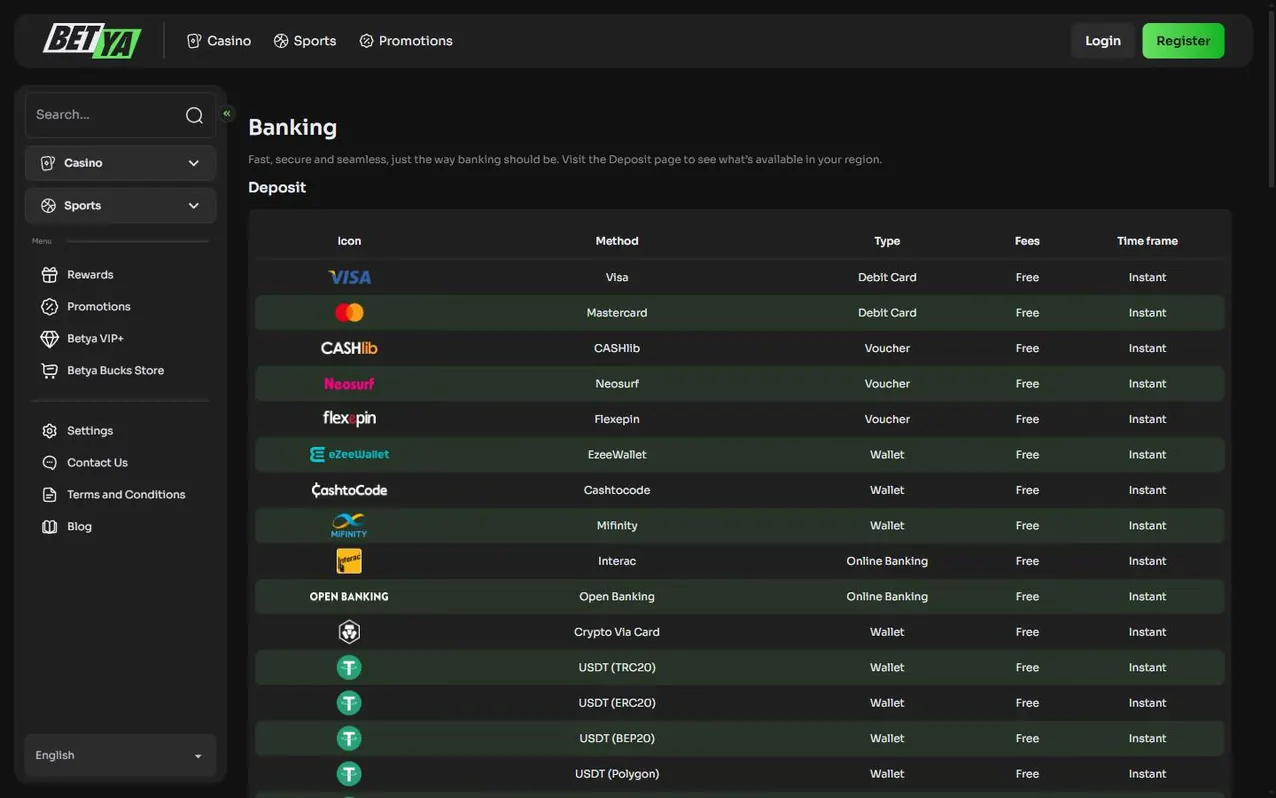Open the Contact Us link
1276x798 pixels.
[97, 463]
